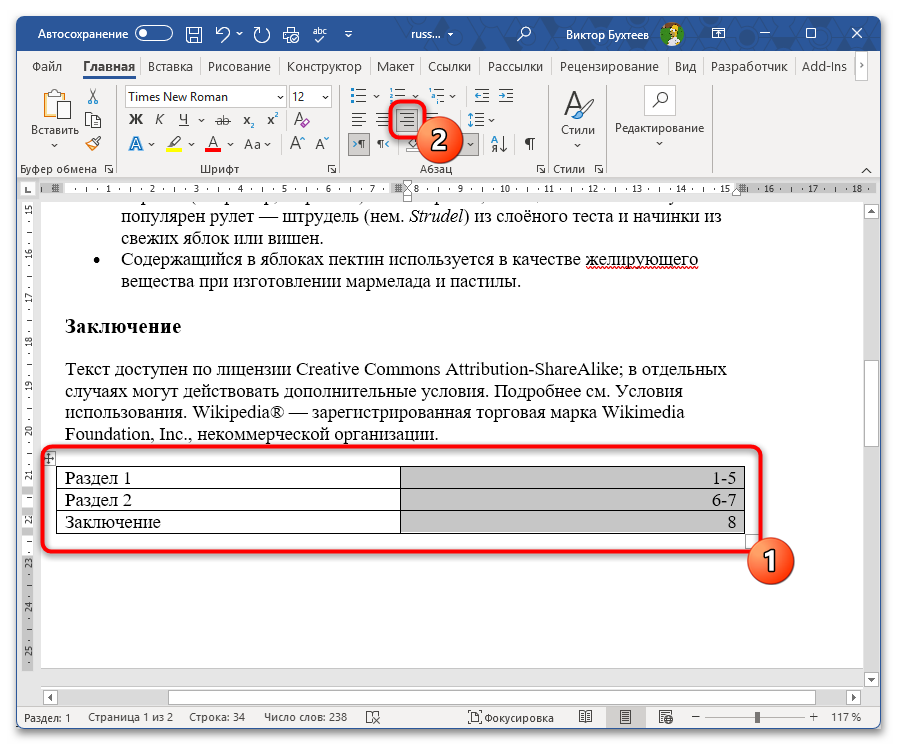Adjust the zoom slider handle
897x745 pixels.
click(757, 717)
